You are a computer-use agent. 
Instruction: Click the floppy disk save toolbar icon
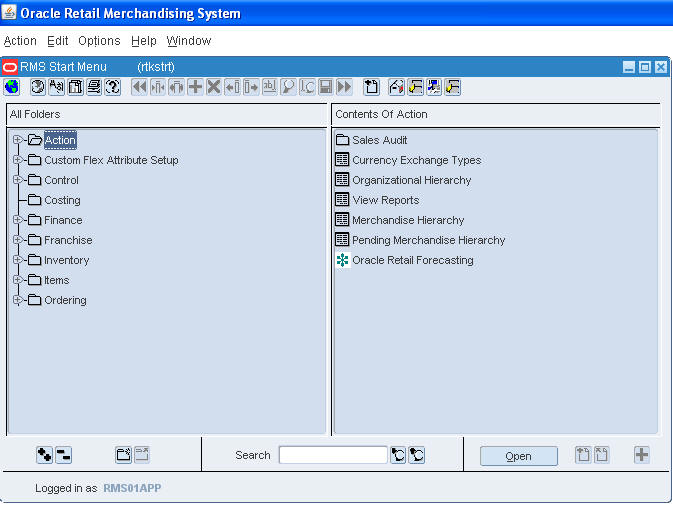326,87
